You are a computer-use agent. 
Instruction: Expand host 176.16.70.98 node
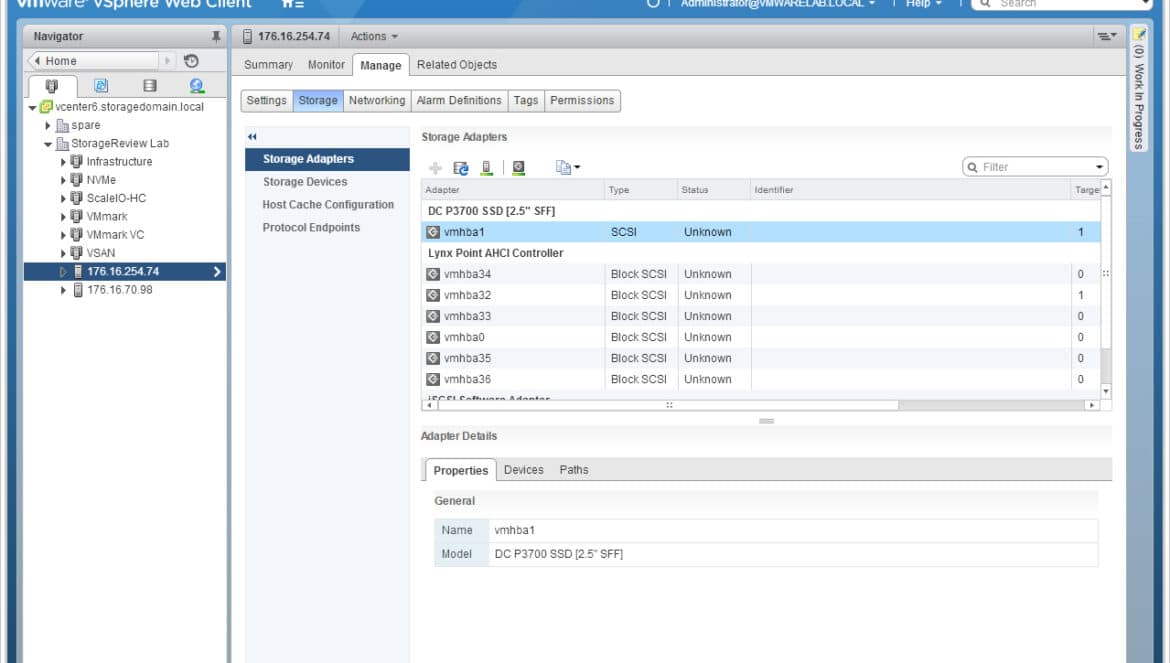coord(63,290)
